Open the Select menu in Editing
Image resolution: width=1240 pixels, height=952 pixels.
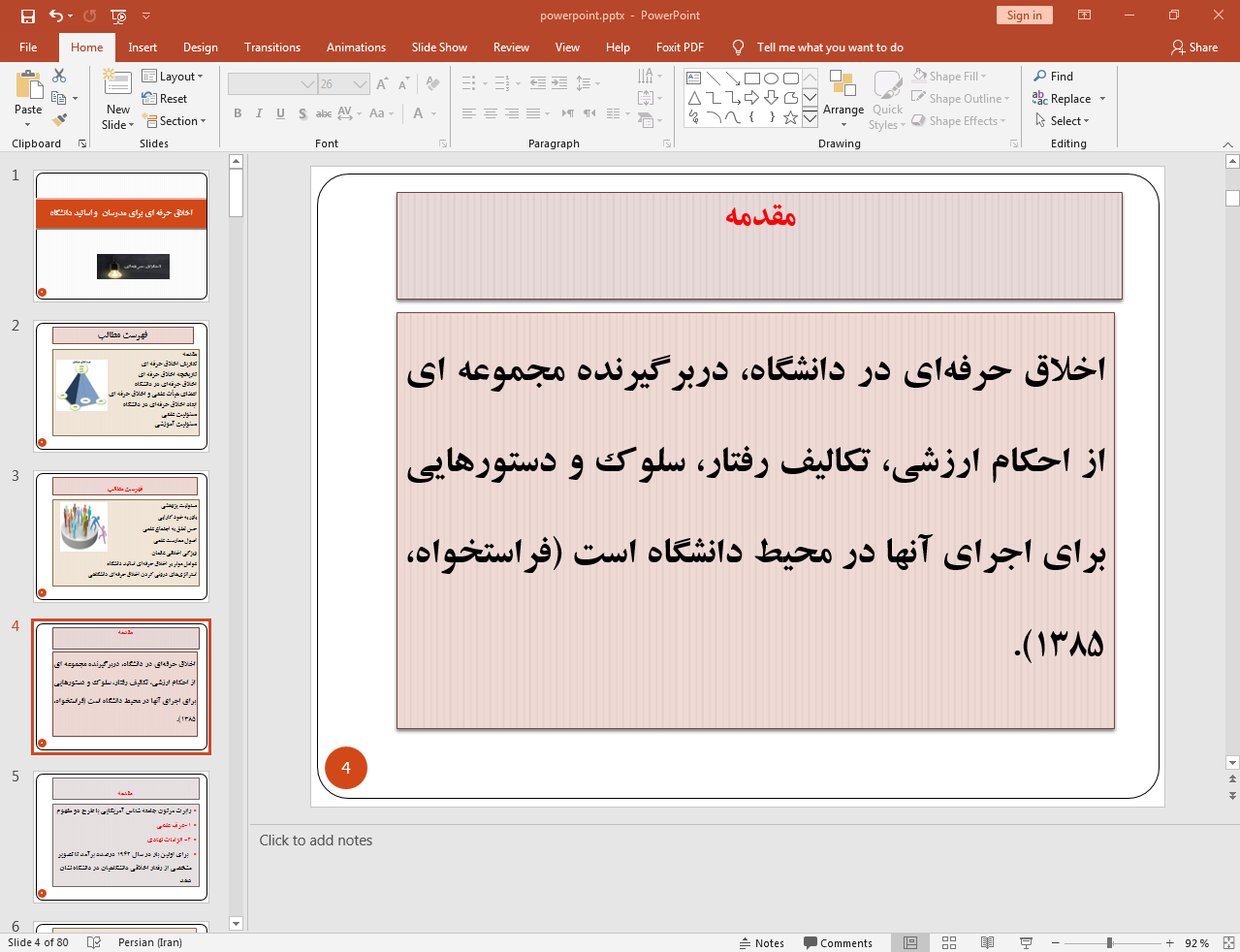pyautogui.click(x=1063, y=121)
